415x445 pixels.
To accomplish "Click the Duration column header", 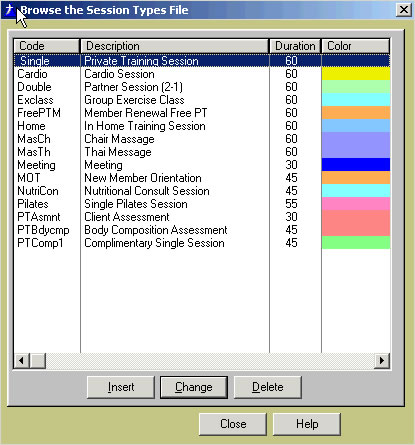I will point(295,46).
